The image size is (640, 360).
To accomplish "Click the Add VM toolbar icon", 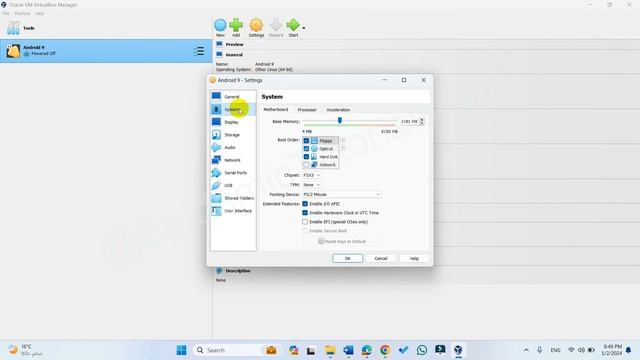I will pos(236,28).
